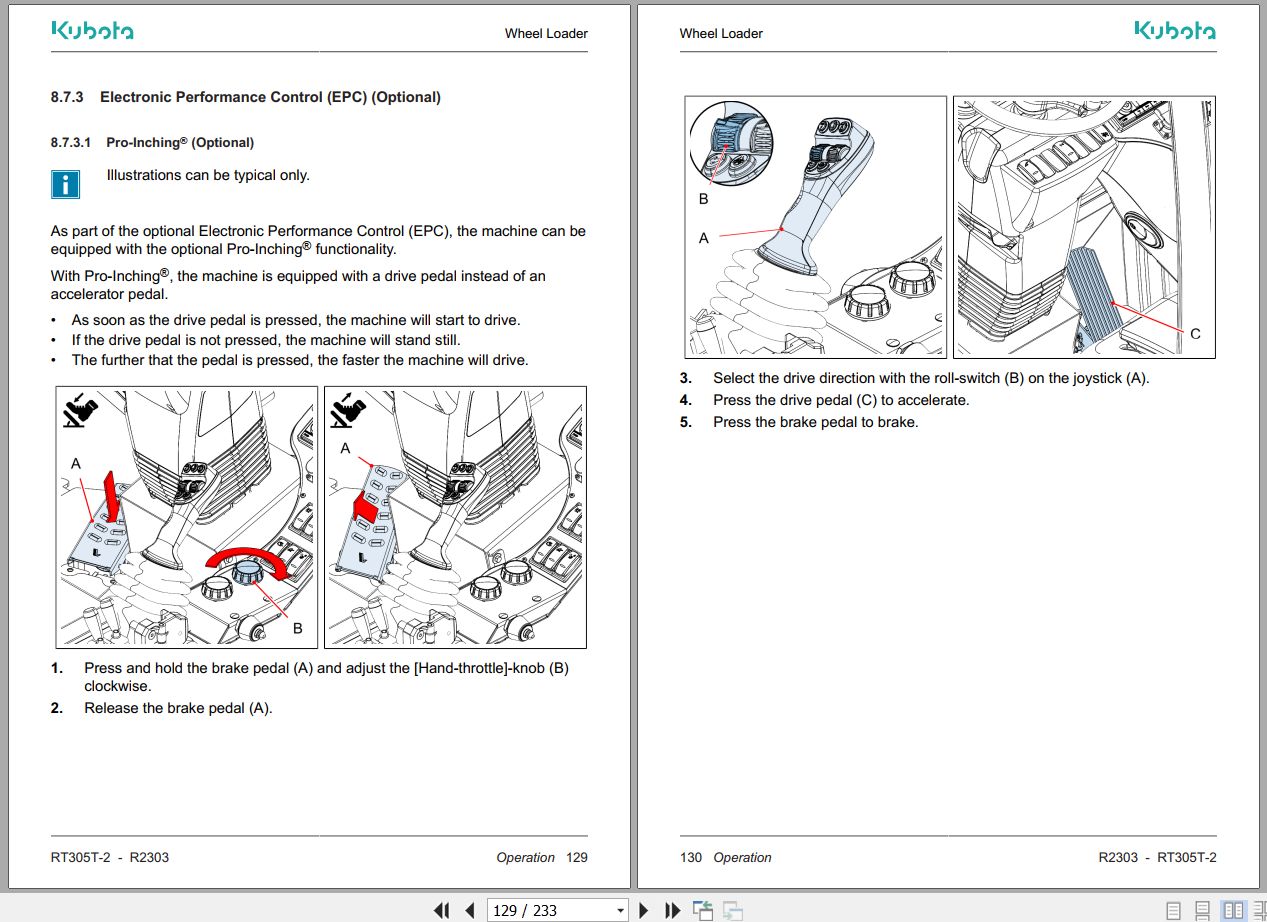Screen dimensions: 1267x922
Task: Open the page number dropdown list
Action: [x=621, y=910]
